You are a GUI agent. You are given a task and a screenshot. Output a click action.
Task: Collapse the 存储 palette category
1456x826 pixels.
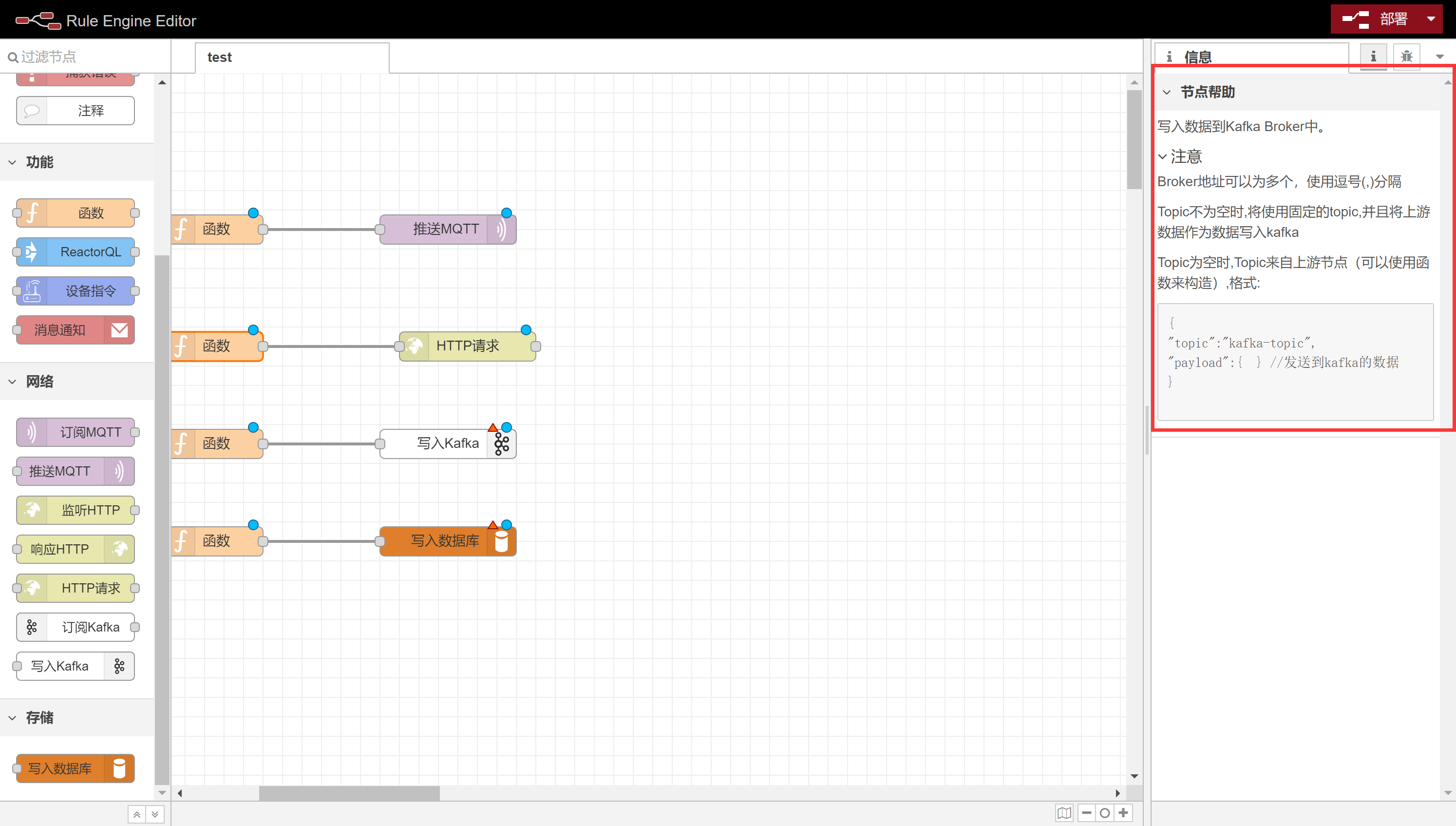[13, 718]
